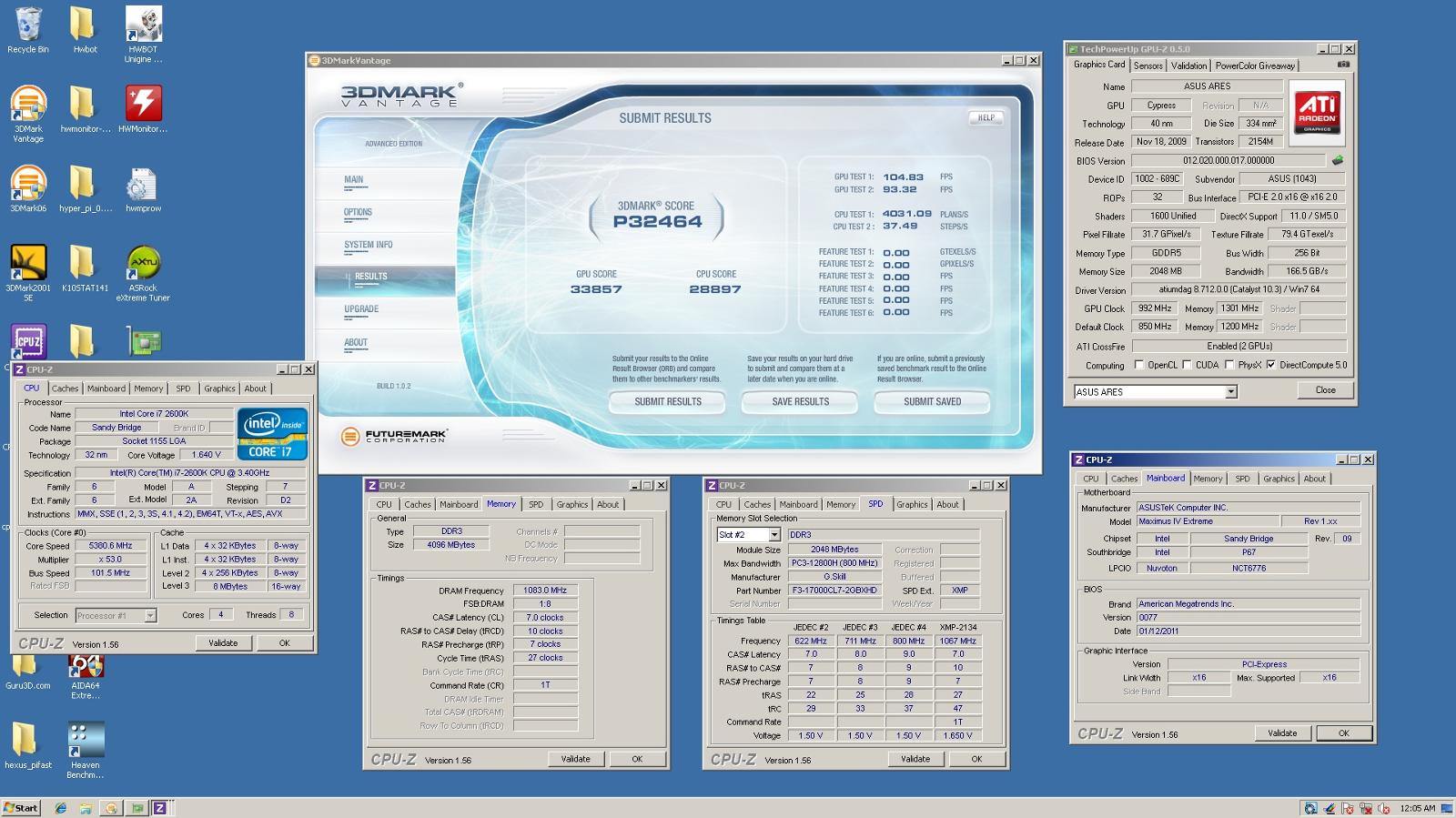Click Validate in the CPU-Z CPU window
Viewport: 1456px width, 818px height.
point(223,642)
